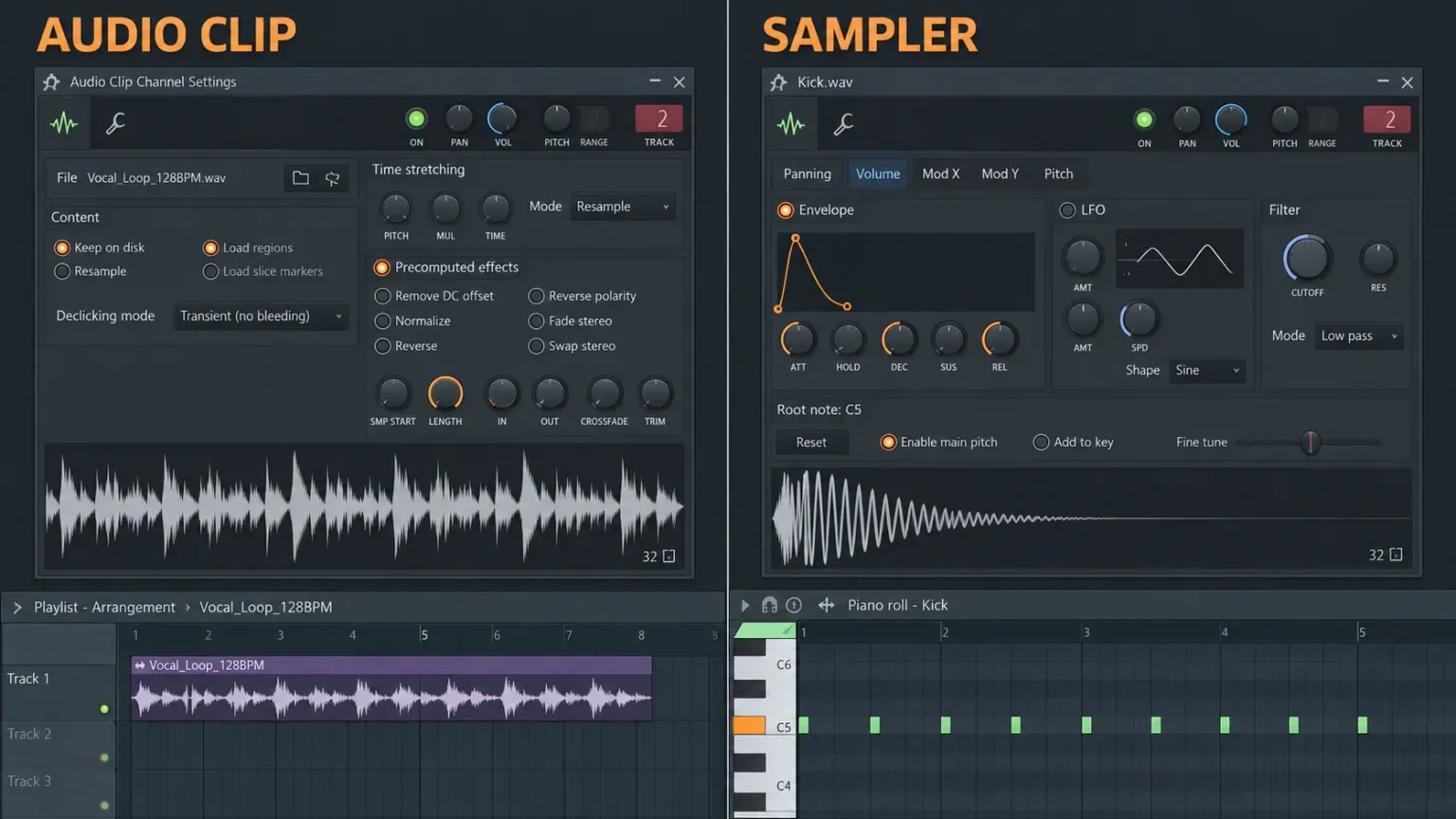1456x819 pixels.
Task: Switch to the Panning tab
Action: [807, 173]
